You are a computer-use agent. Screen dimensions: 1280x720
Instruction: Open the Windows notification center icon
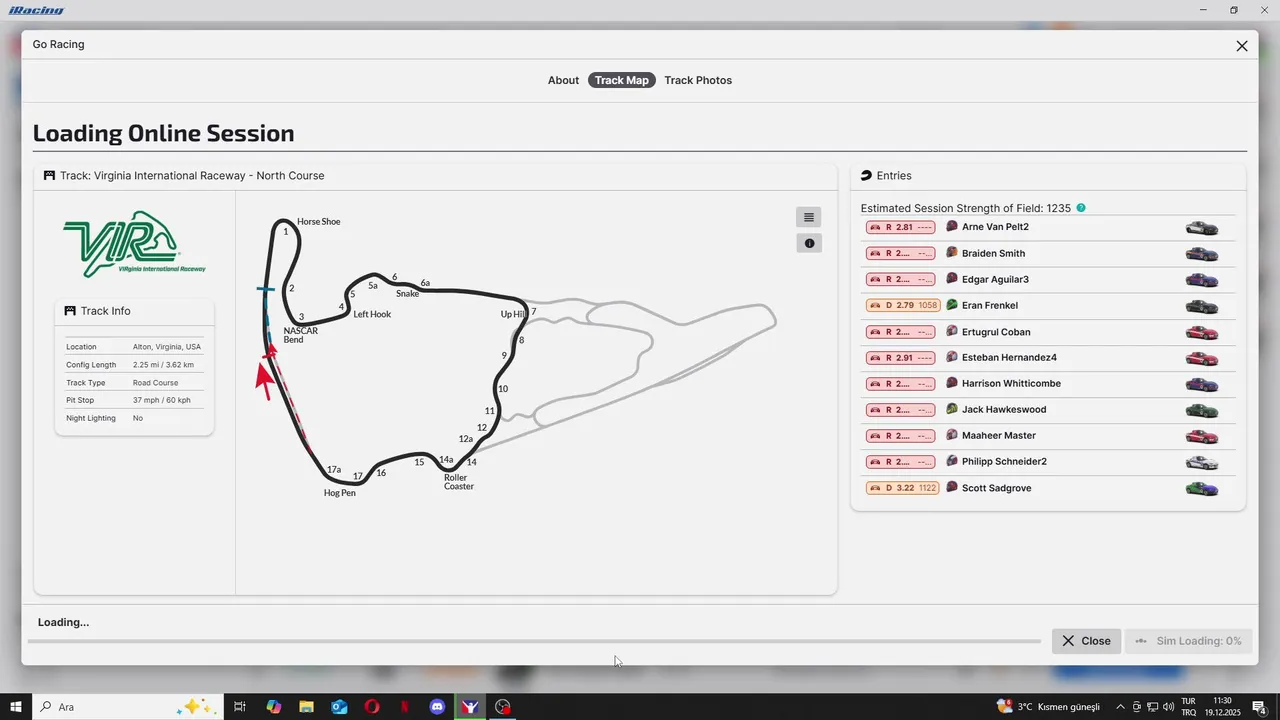point(1260,707)
